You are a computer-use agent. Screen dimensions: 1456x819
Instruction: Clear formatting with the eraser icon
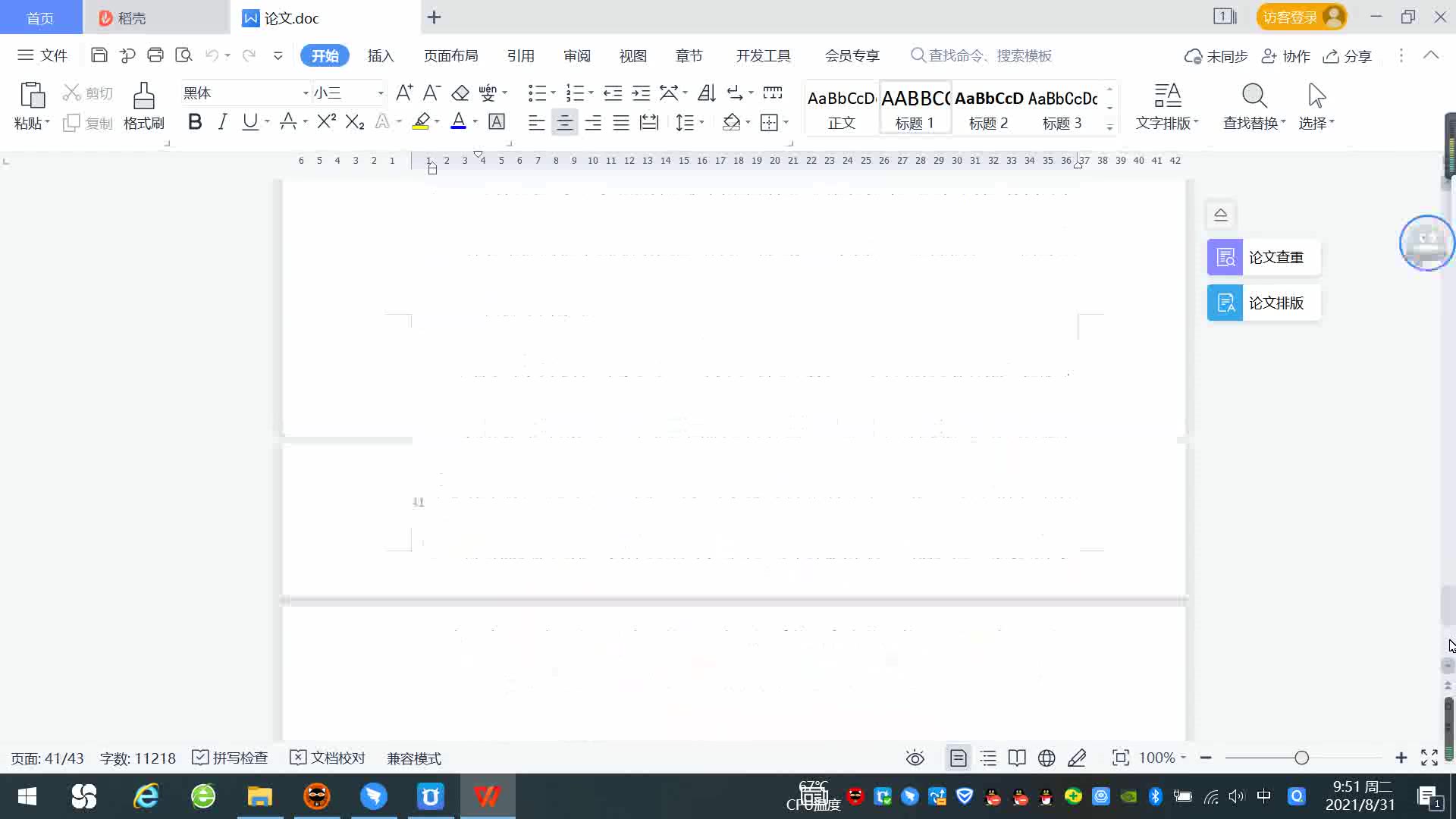(460, 93)
